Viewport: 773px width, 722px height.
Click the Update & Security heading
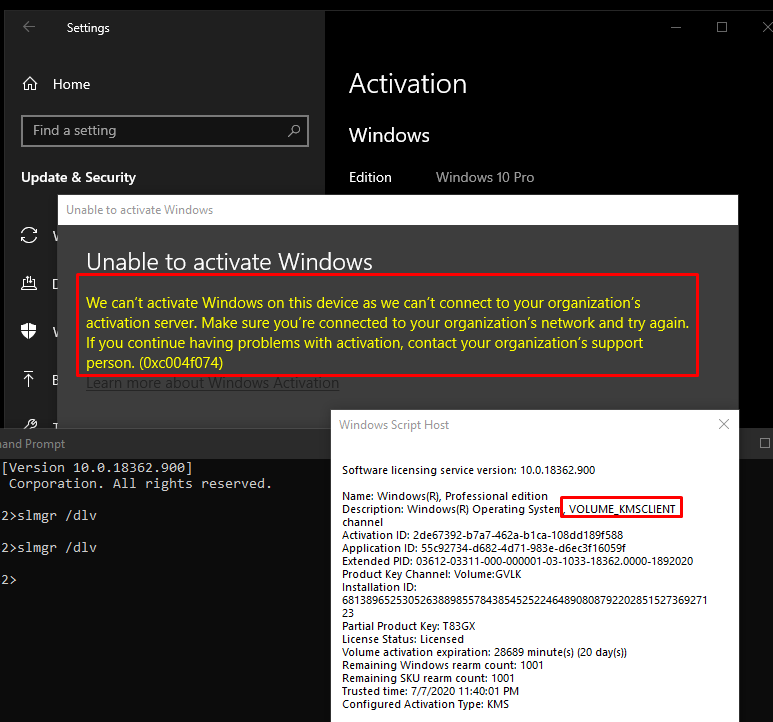tap(78, 177)
